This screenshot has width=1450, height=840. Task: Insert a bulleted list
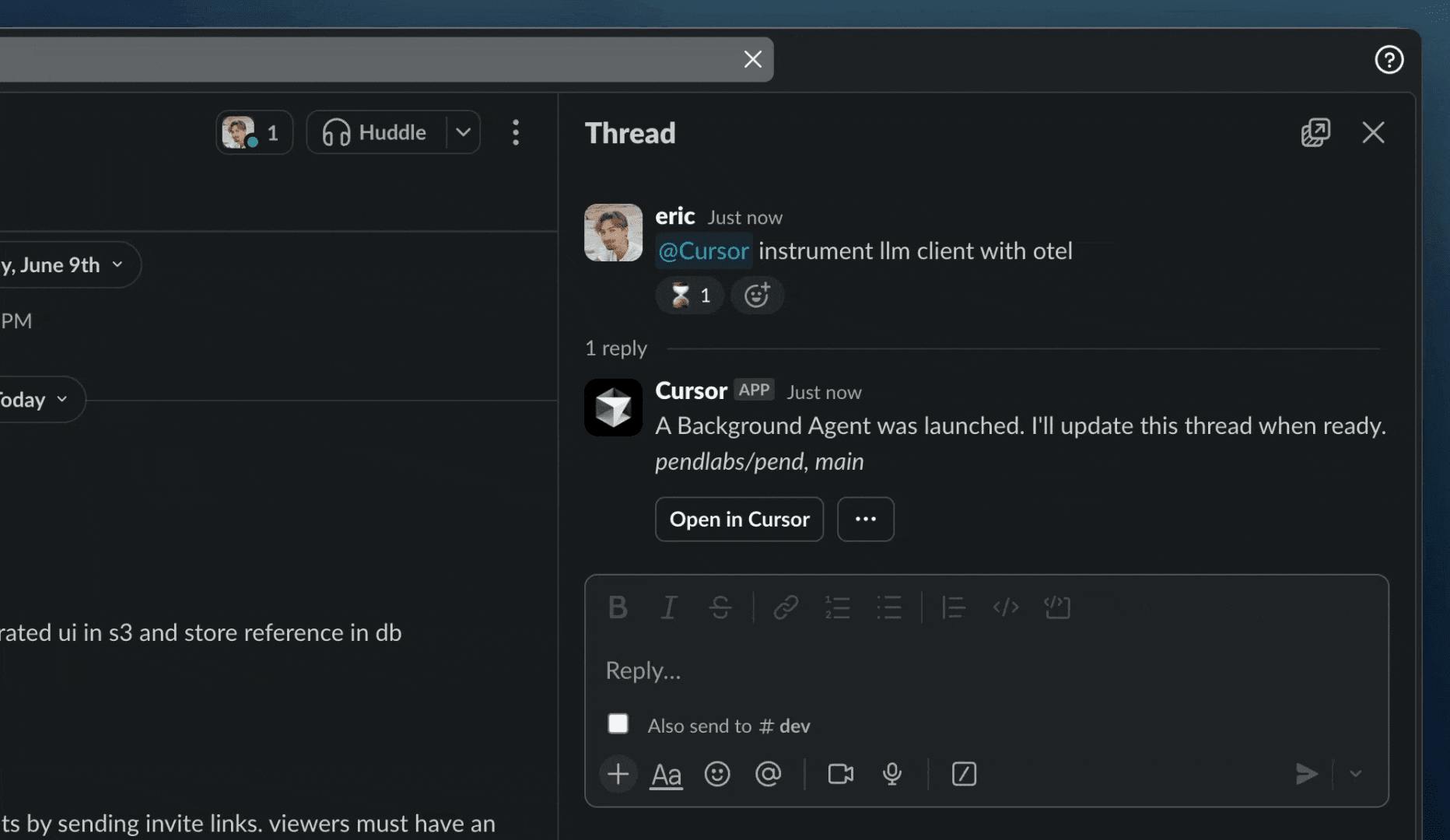click(x=889, y=607)
